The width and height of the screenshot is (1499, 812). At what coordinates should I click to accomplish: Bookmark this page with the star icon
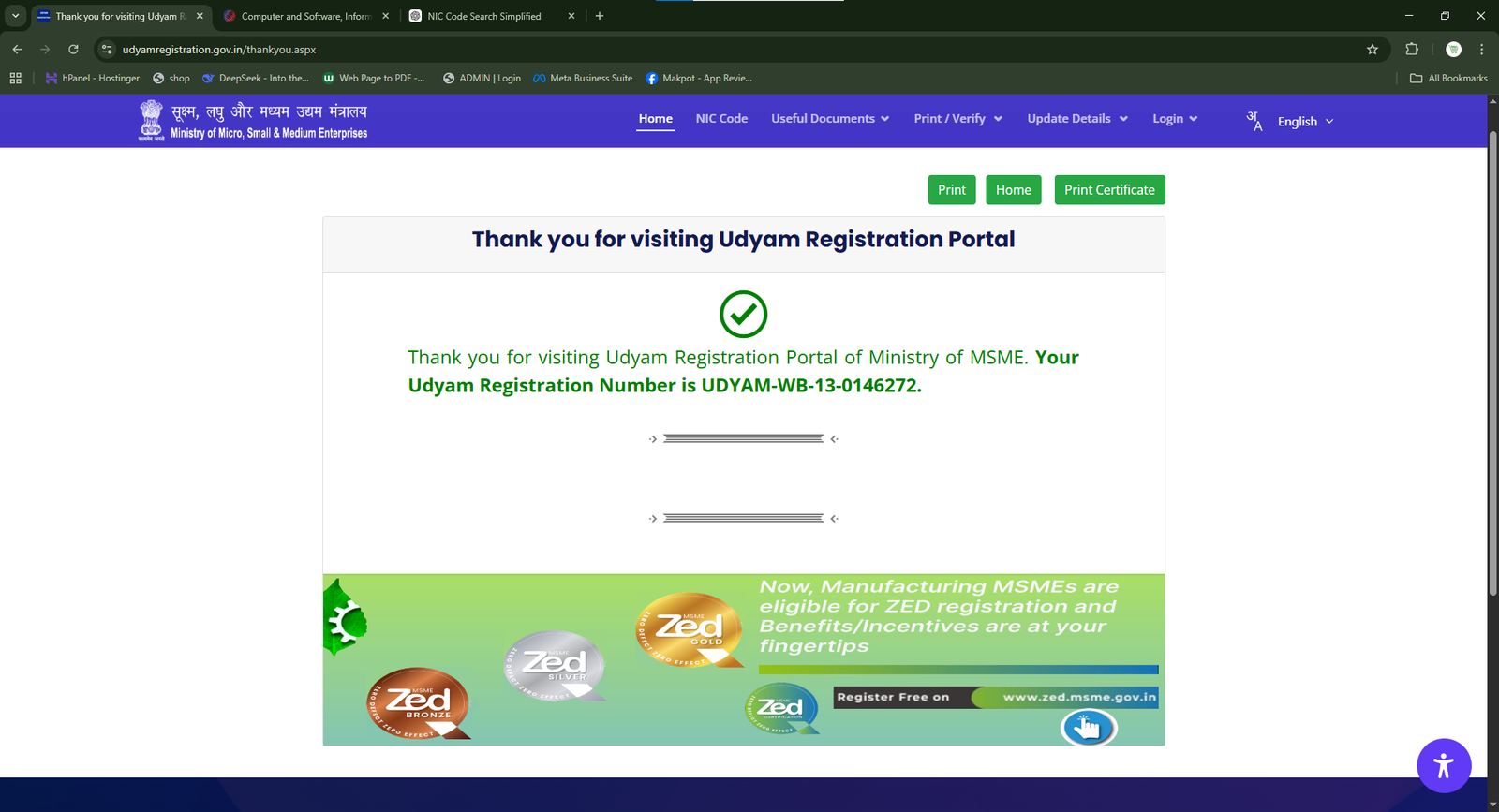1373,50
